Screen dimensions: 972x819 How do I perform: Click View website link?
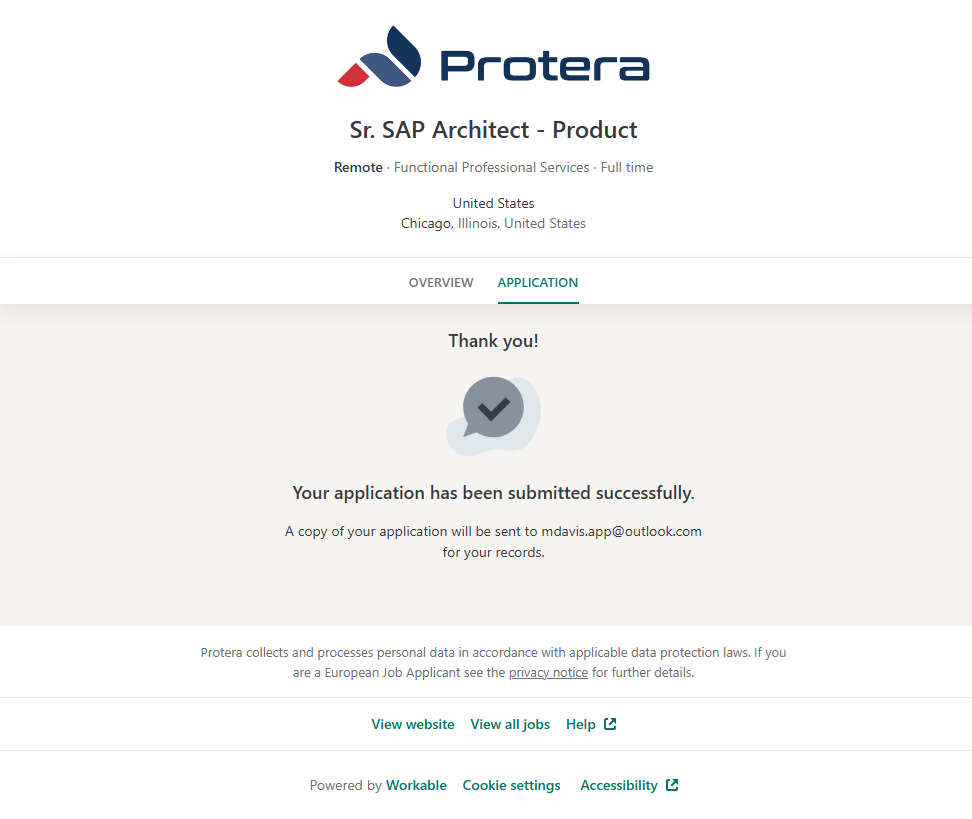(413, 724)
